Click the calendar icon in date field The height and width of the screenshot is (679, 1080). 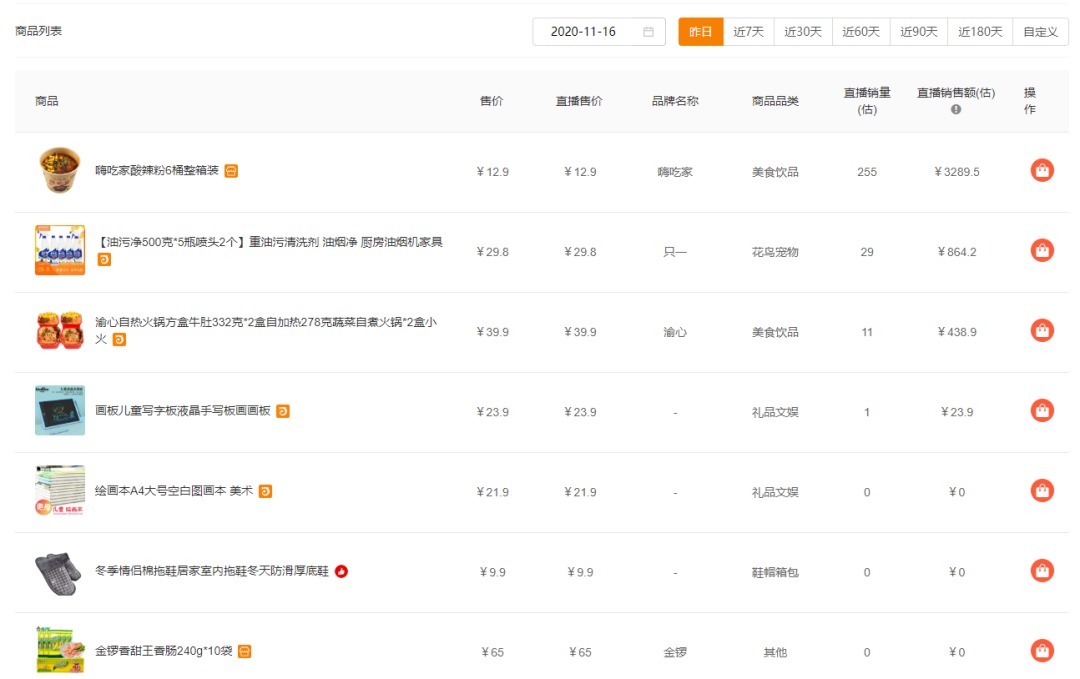648,32
